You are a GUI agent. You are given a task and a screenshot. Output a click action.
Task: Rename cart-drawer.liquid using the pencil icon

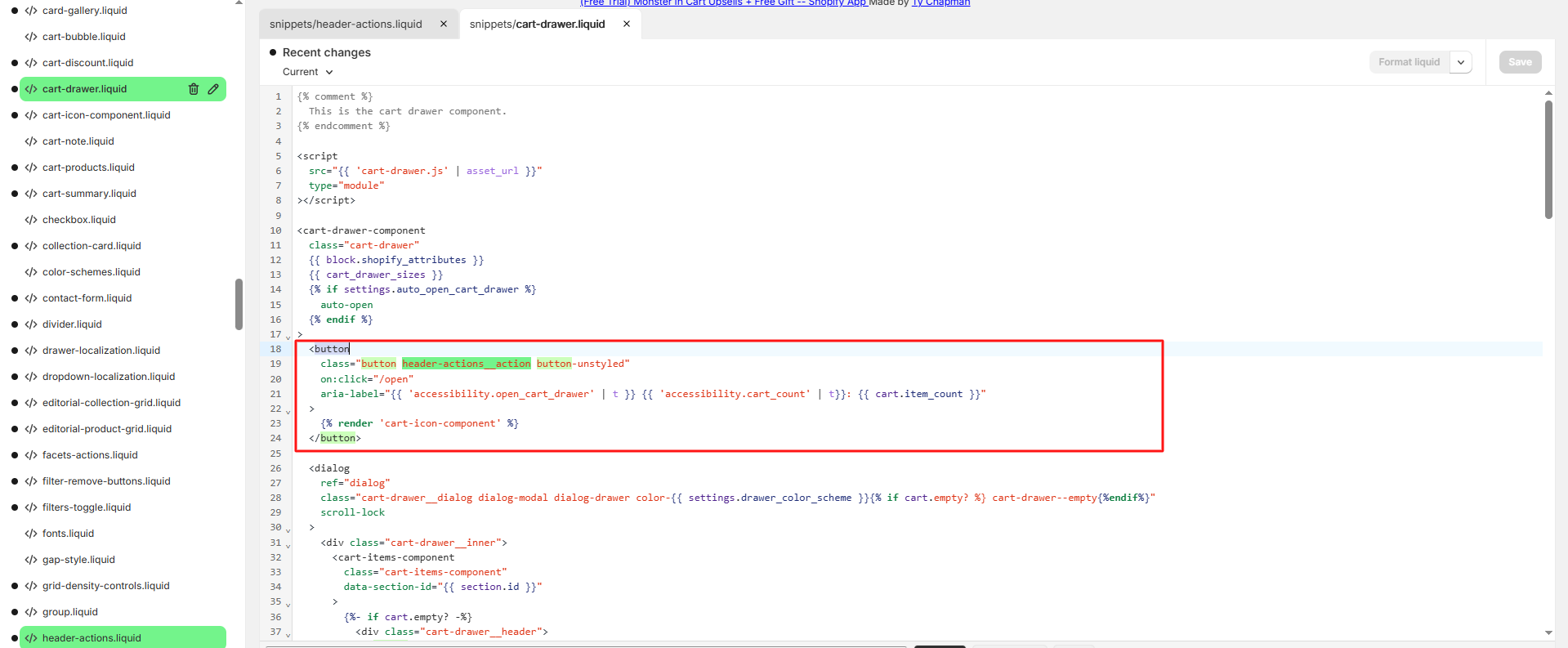[x=213, y=89]
